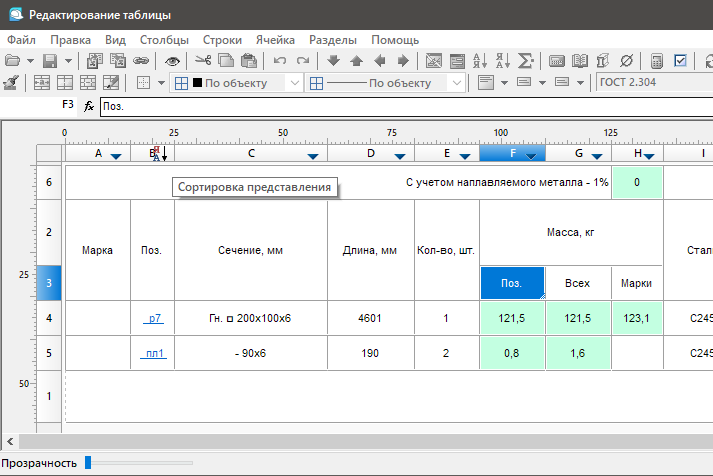Toggle the eye visibility icon
The width and height of the screenshot is (713, 476).
tap(172, 61)
